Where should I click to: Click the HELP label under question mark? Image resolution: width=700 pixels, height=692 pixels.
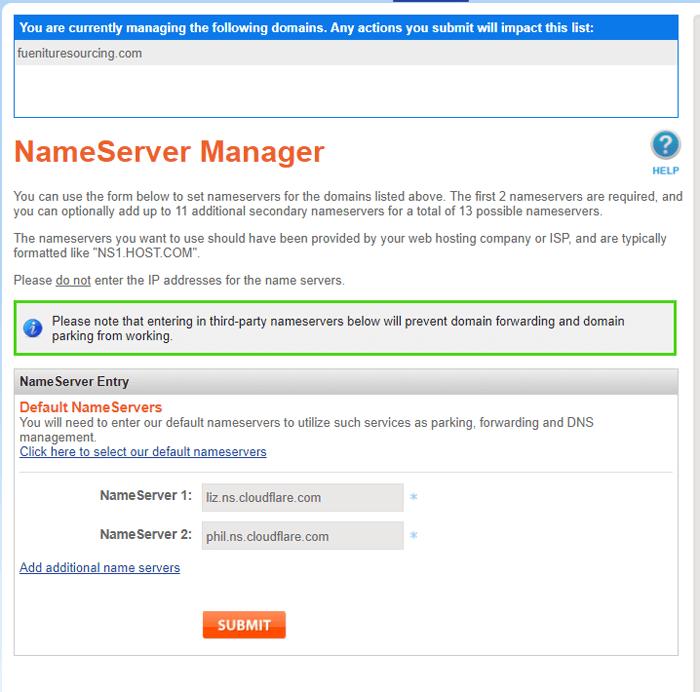[665, 171]
